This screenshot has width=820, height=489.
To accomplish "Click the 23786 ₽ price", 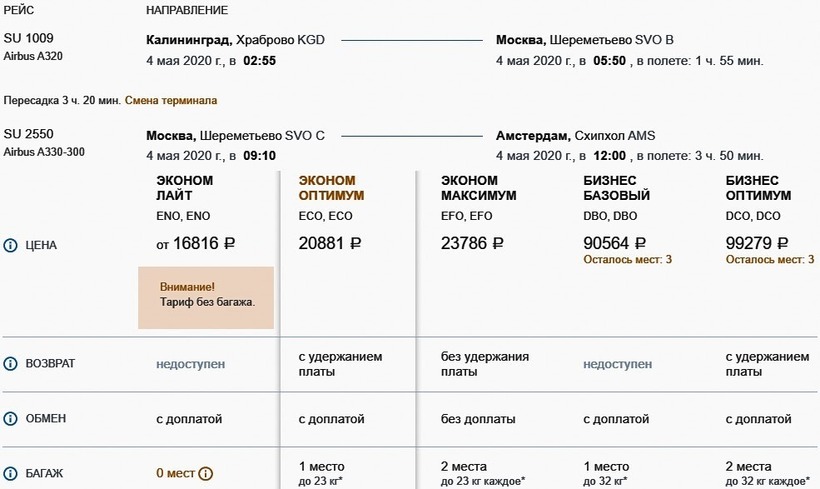I will (x=473, y=243).
